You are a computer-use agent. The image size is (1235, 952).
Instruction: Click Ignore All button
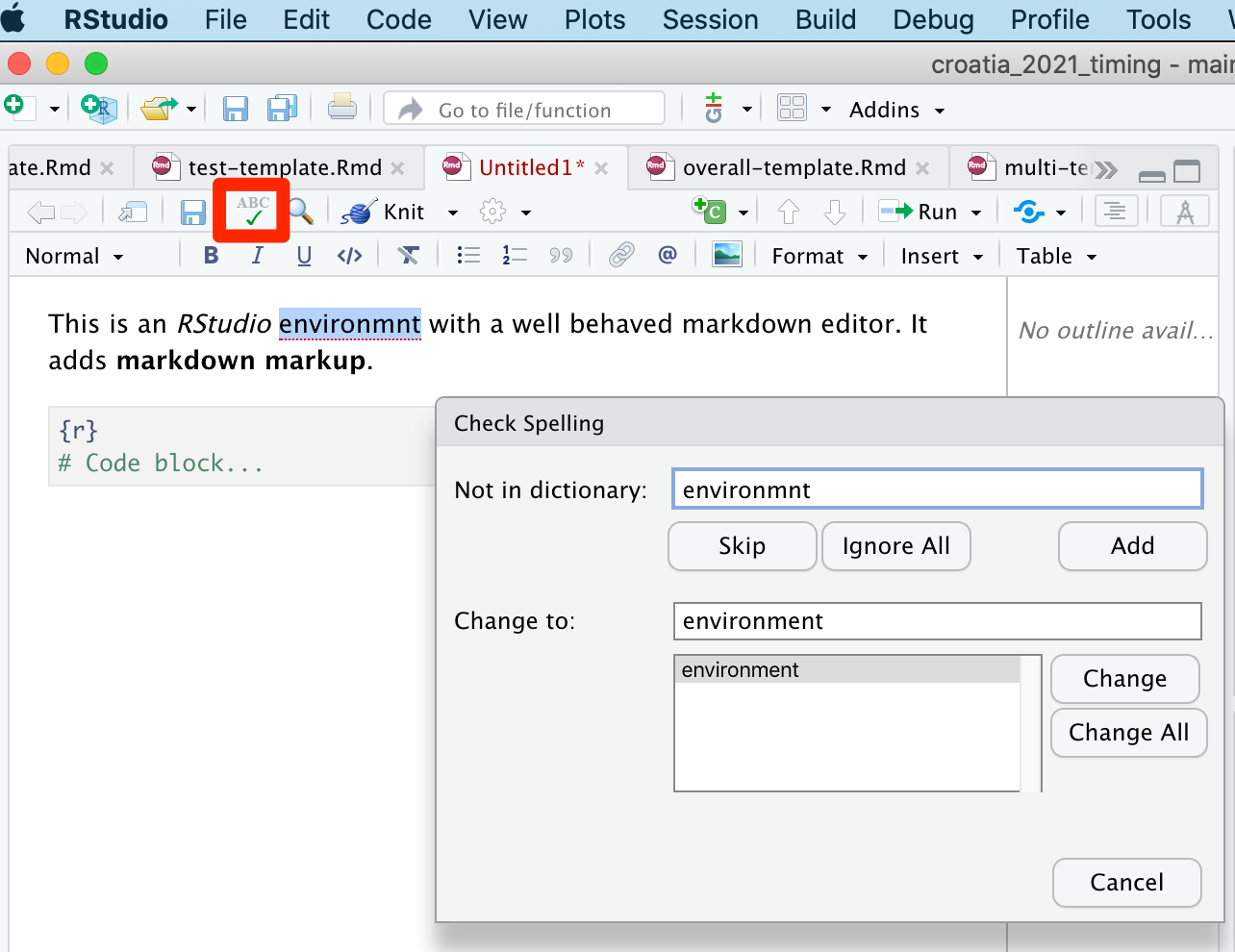click(x=896, y=546)
